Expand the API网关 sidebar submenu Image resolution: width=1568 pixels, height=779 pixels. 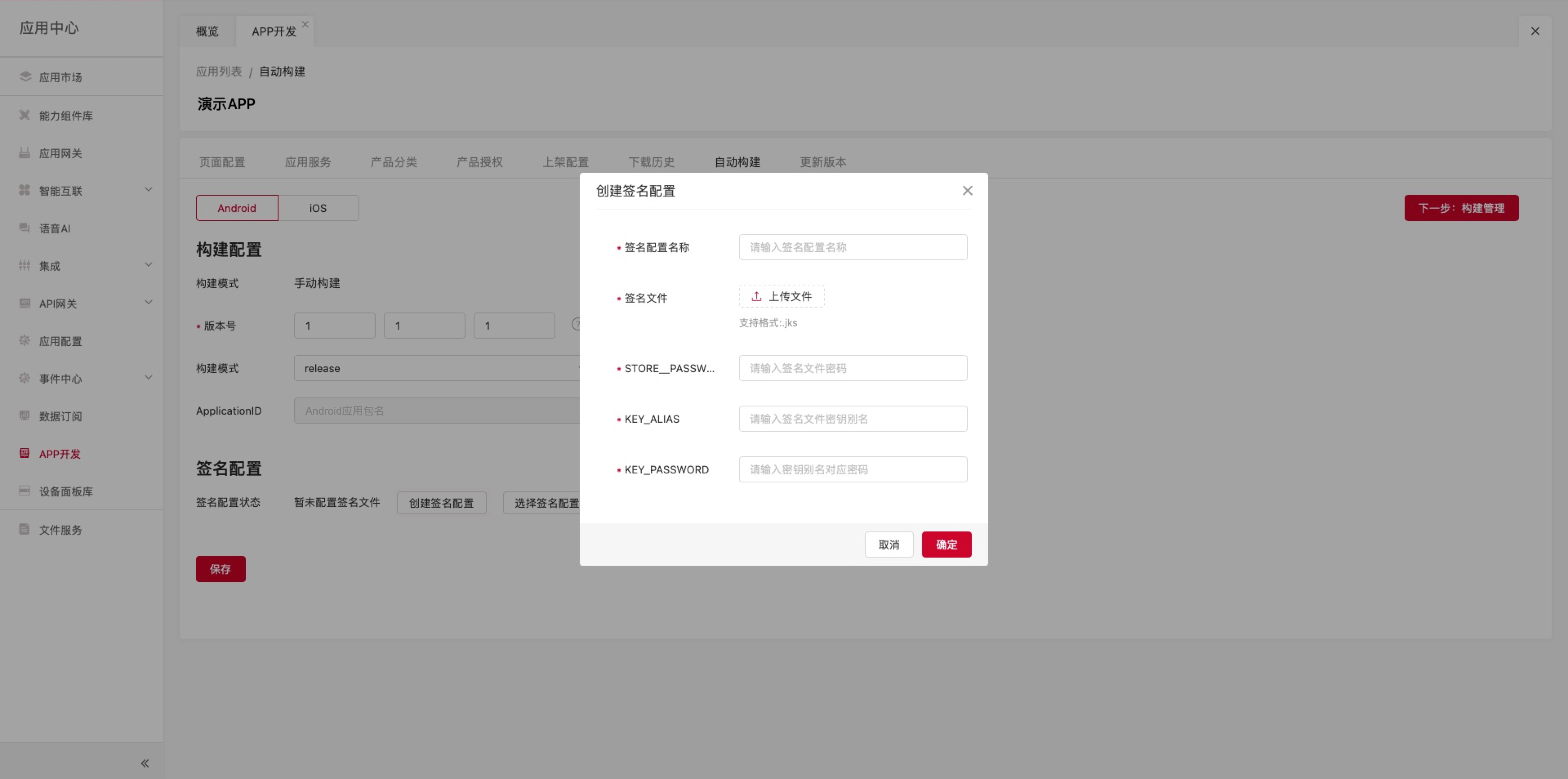click(148, 303)
